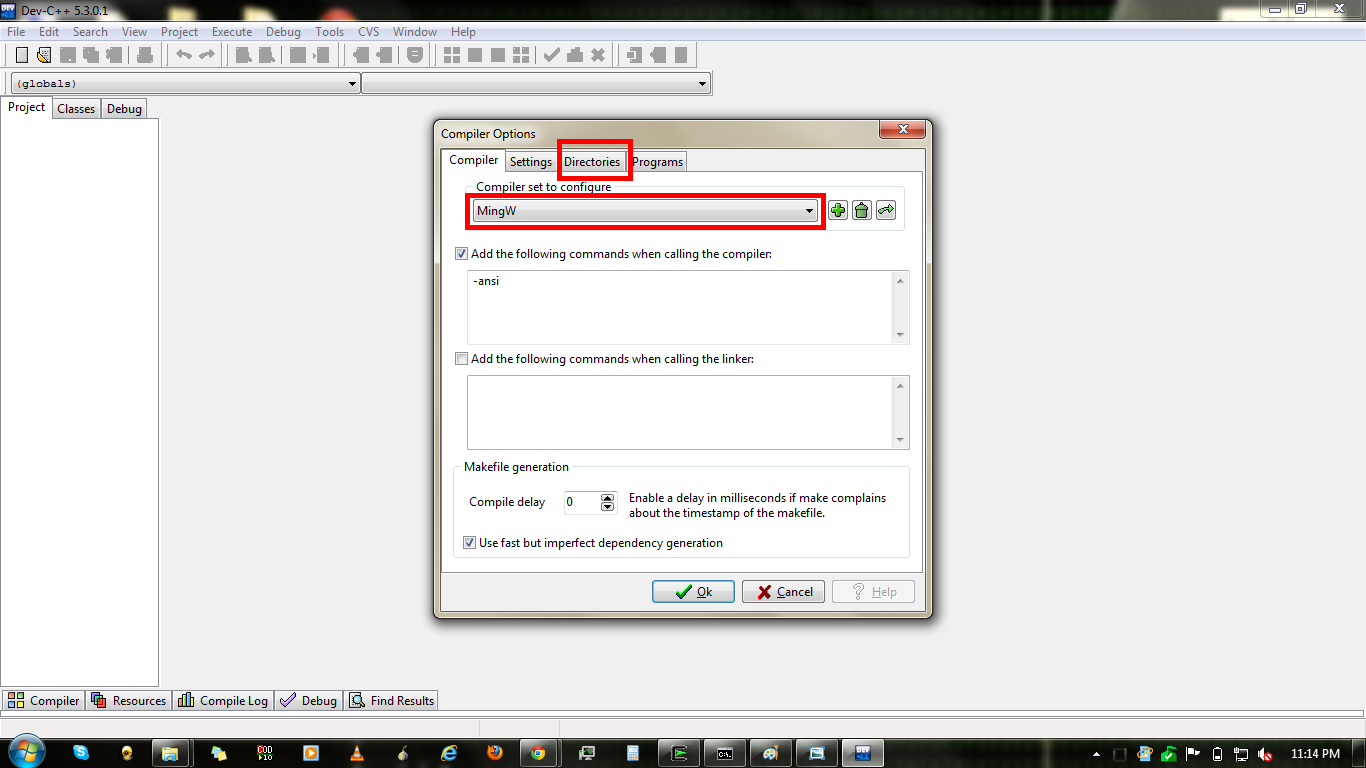Open the Command Prompt taskbar icon
This screenshot has height=768, width=1366.
click(726, 753)
